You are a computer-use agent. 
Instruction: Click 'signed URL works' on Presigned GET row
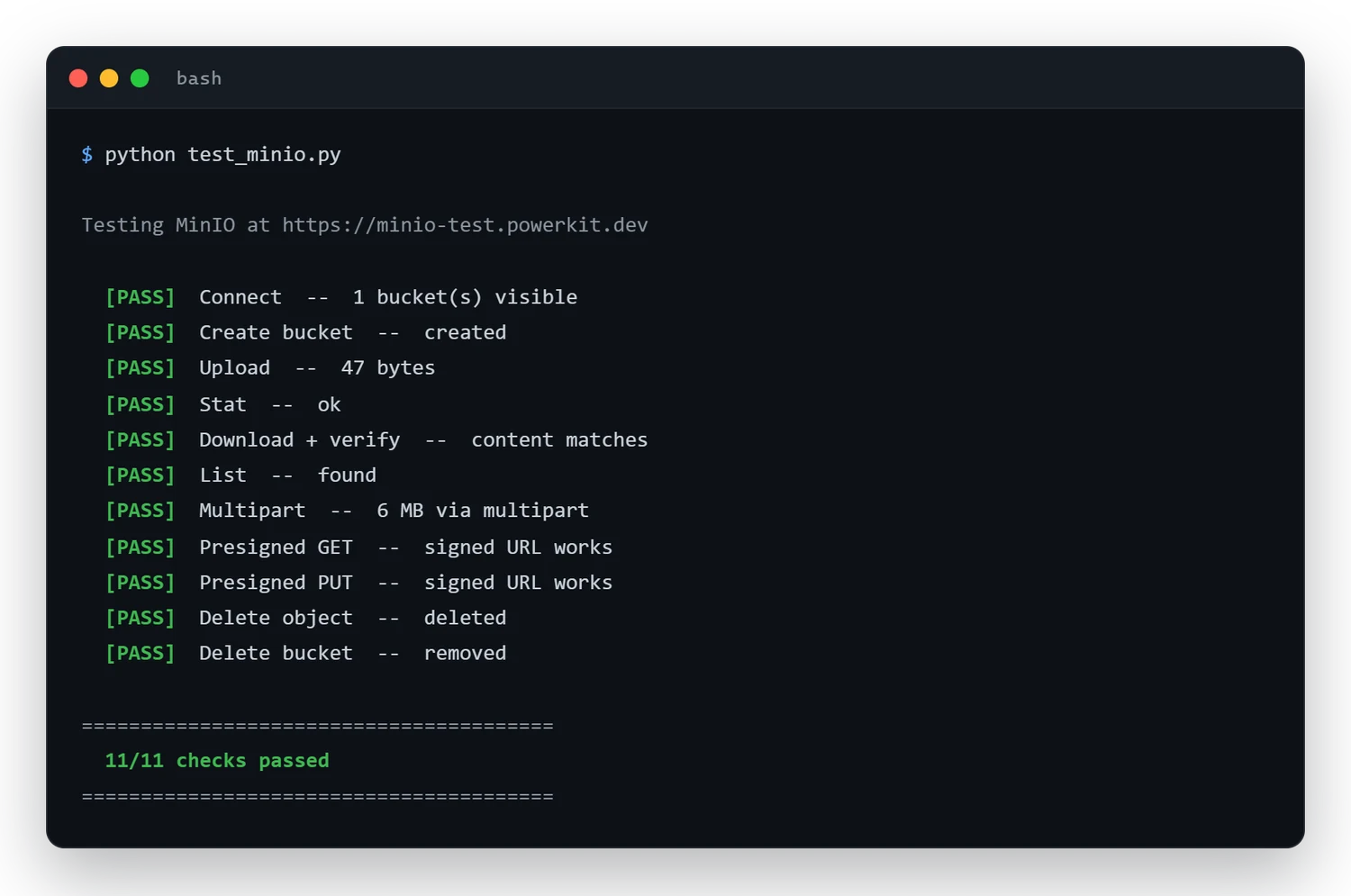pos(518,548)
